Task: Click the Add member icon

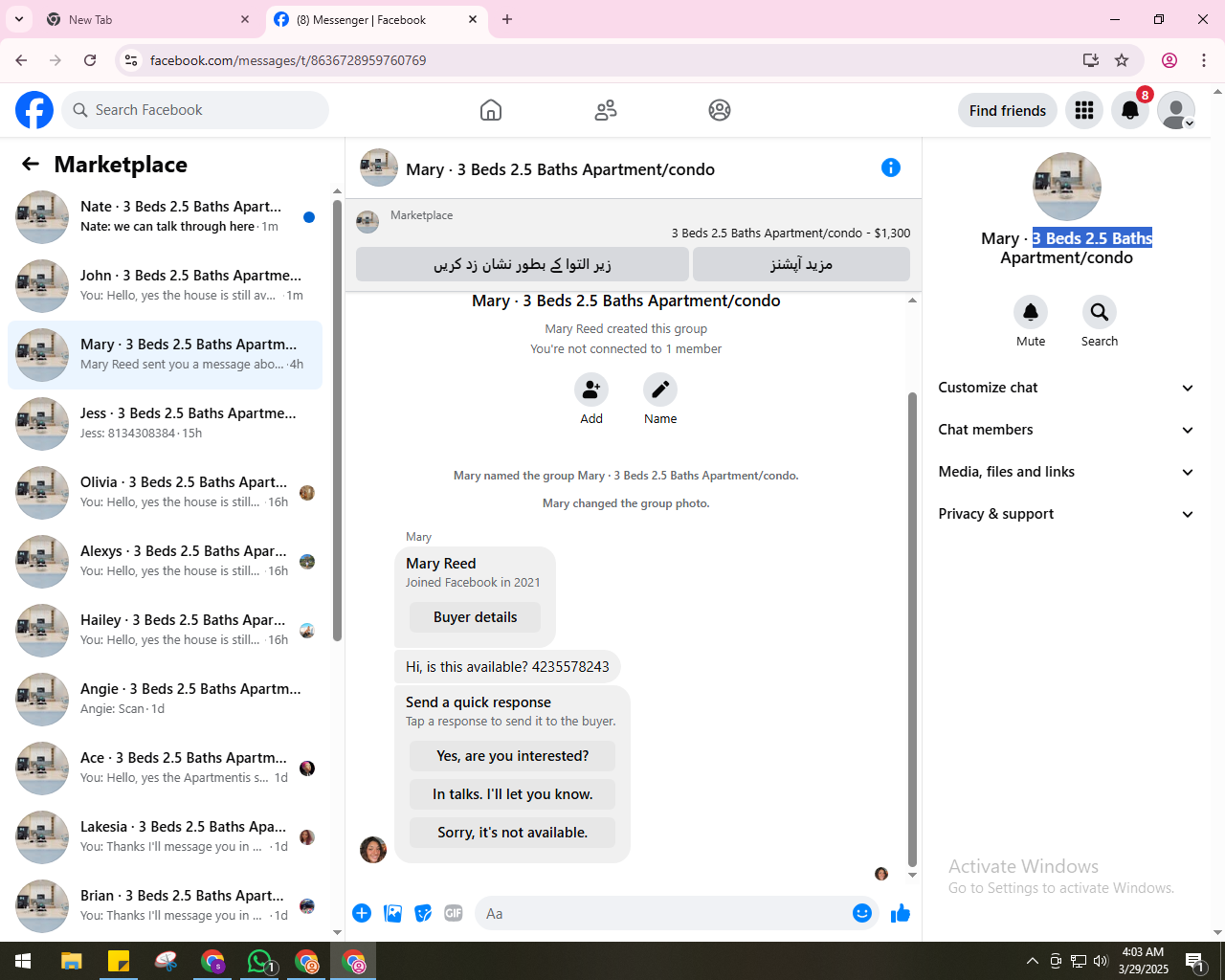Action: click(x=591, y=390)
